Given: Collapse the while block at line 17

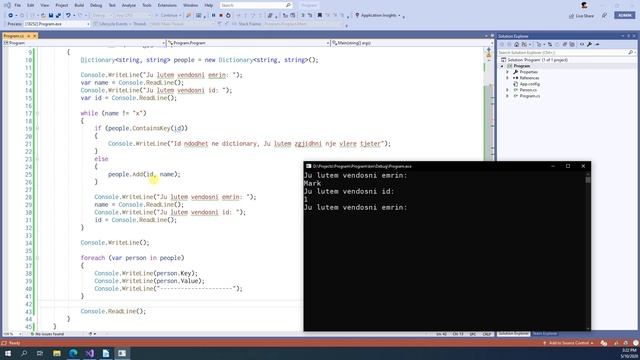Looking at the screenshot, I should [37, 113].
